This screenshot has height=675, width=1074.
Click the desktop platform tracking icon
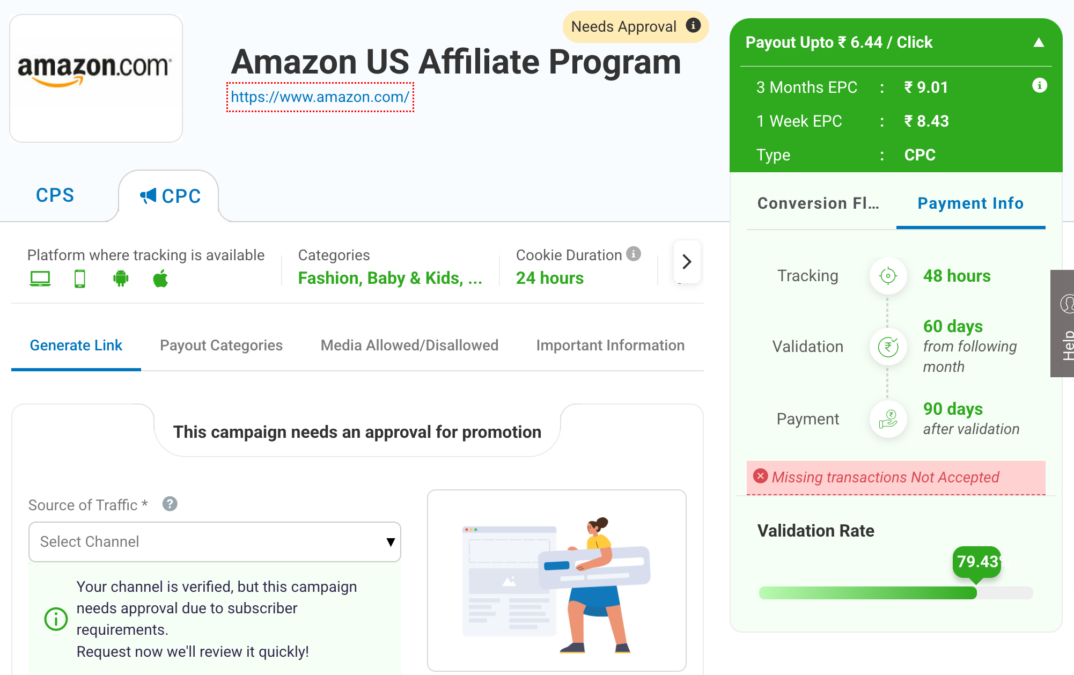point(40,279)
